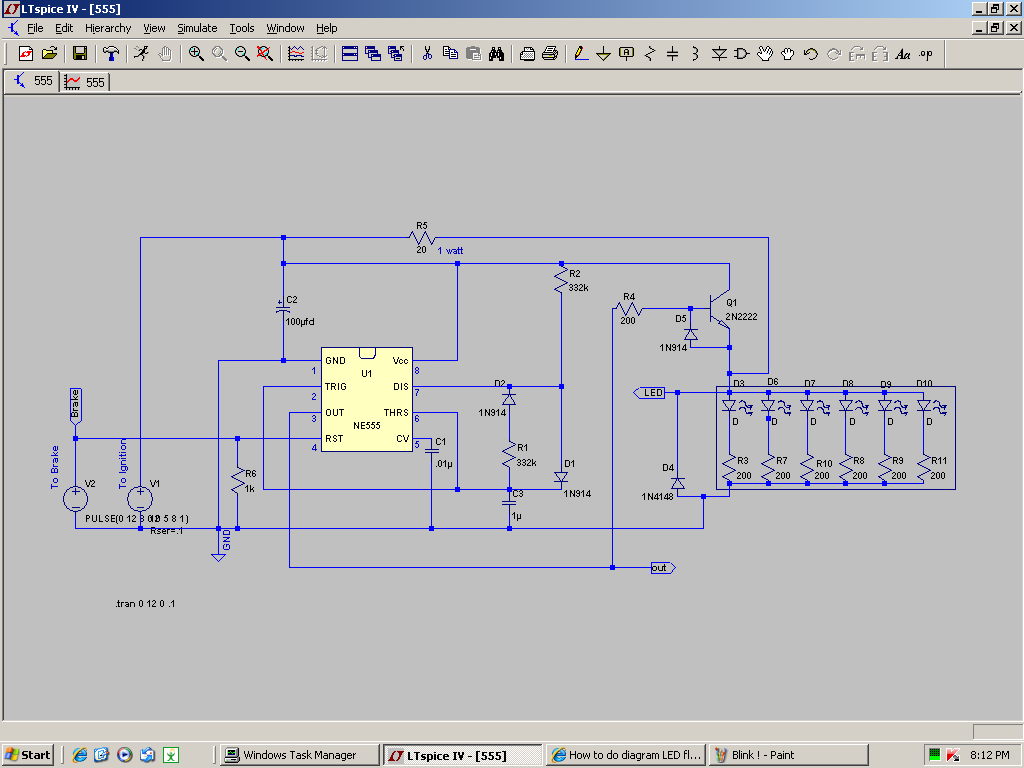1024x768 pixels.
Task: Click the LTspice IV - [555] taskbar button
Action: point(462,756)
